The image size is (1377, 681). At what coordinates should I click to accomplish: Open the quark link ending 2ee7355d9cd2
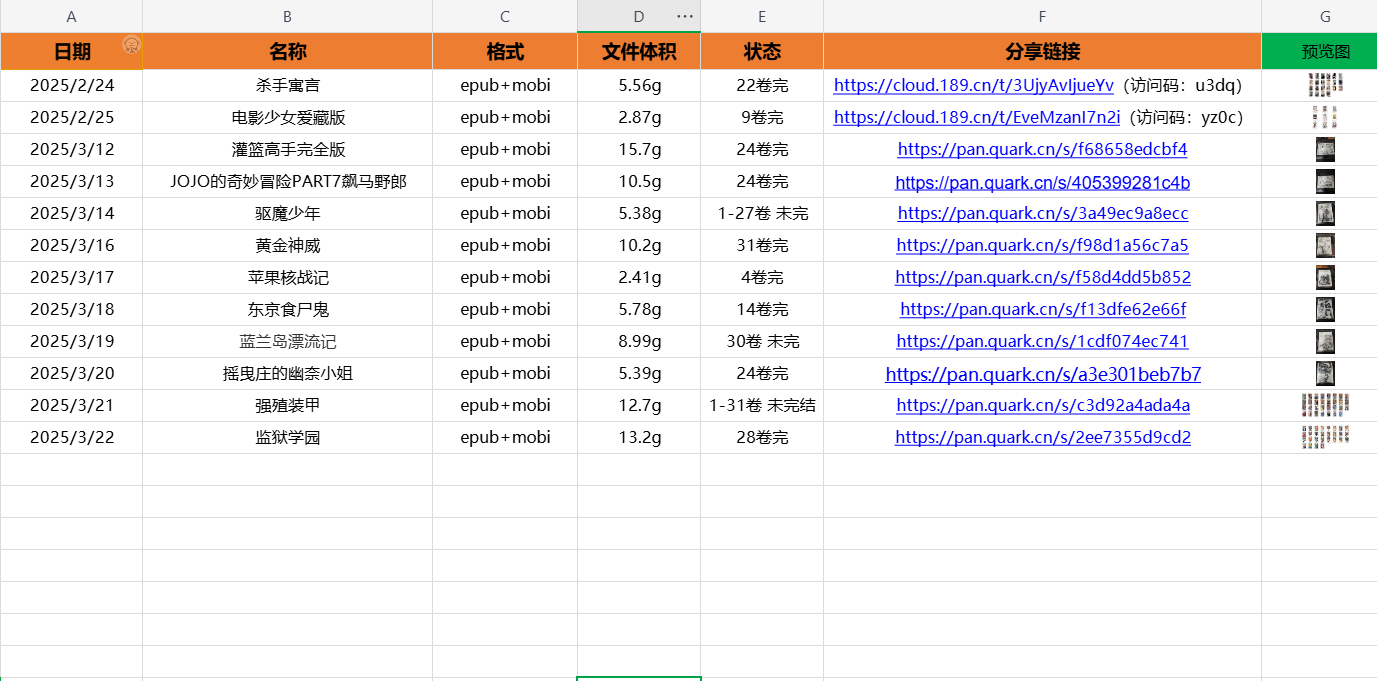1042,438
